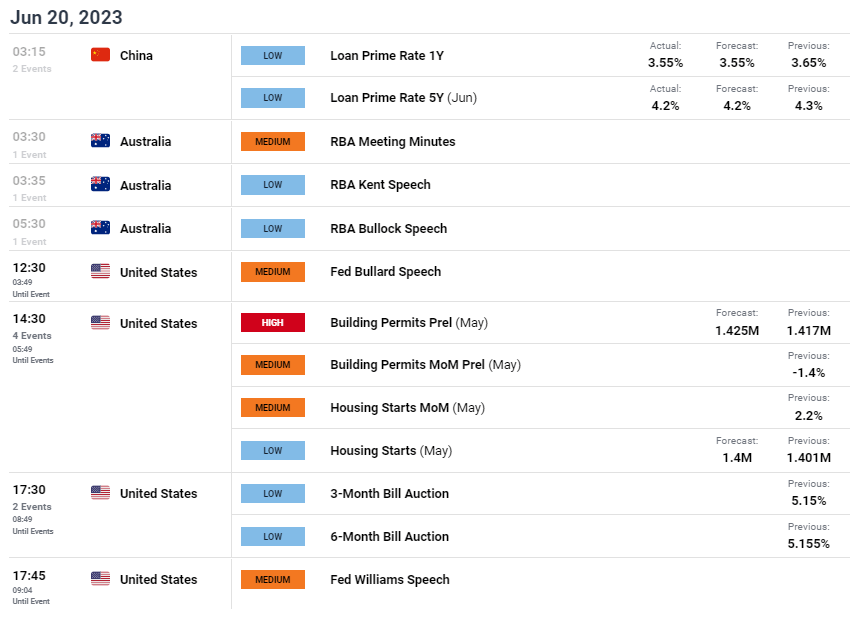Screen dimensions: 850x621
Task: Click LOW badge beside Loan Prime Rate 1Y
Action: [273, 56]
